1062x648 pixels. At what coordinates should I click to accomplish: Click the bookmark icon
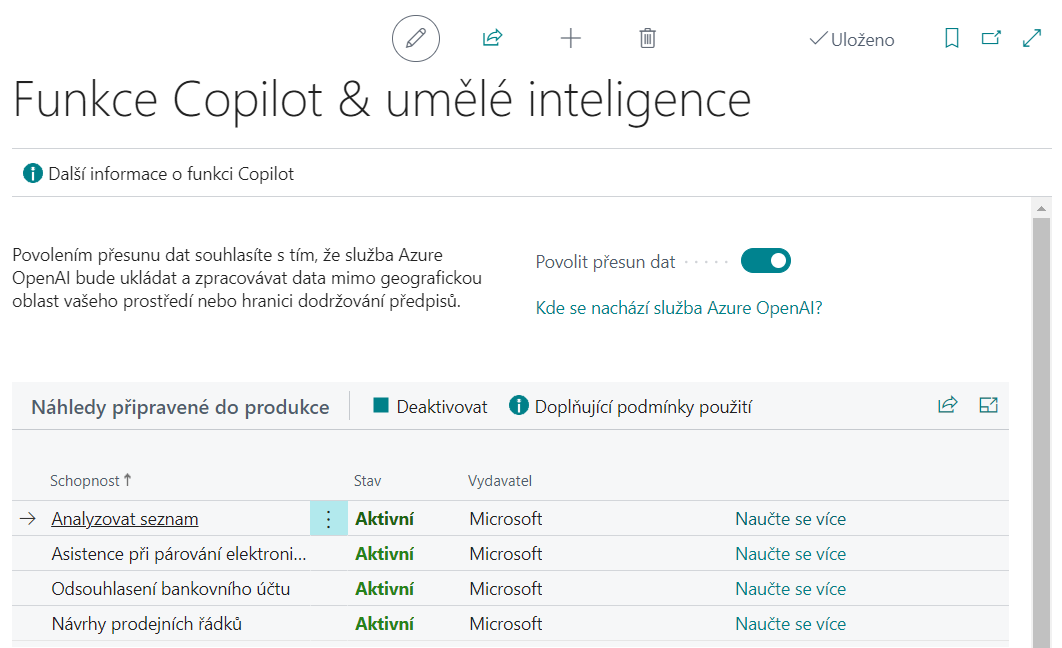[x=952, y=38]
